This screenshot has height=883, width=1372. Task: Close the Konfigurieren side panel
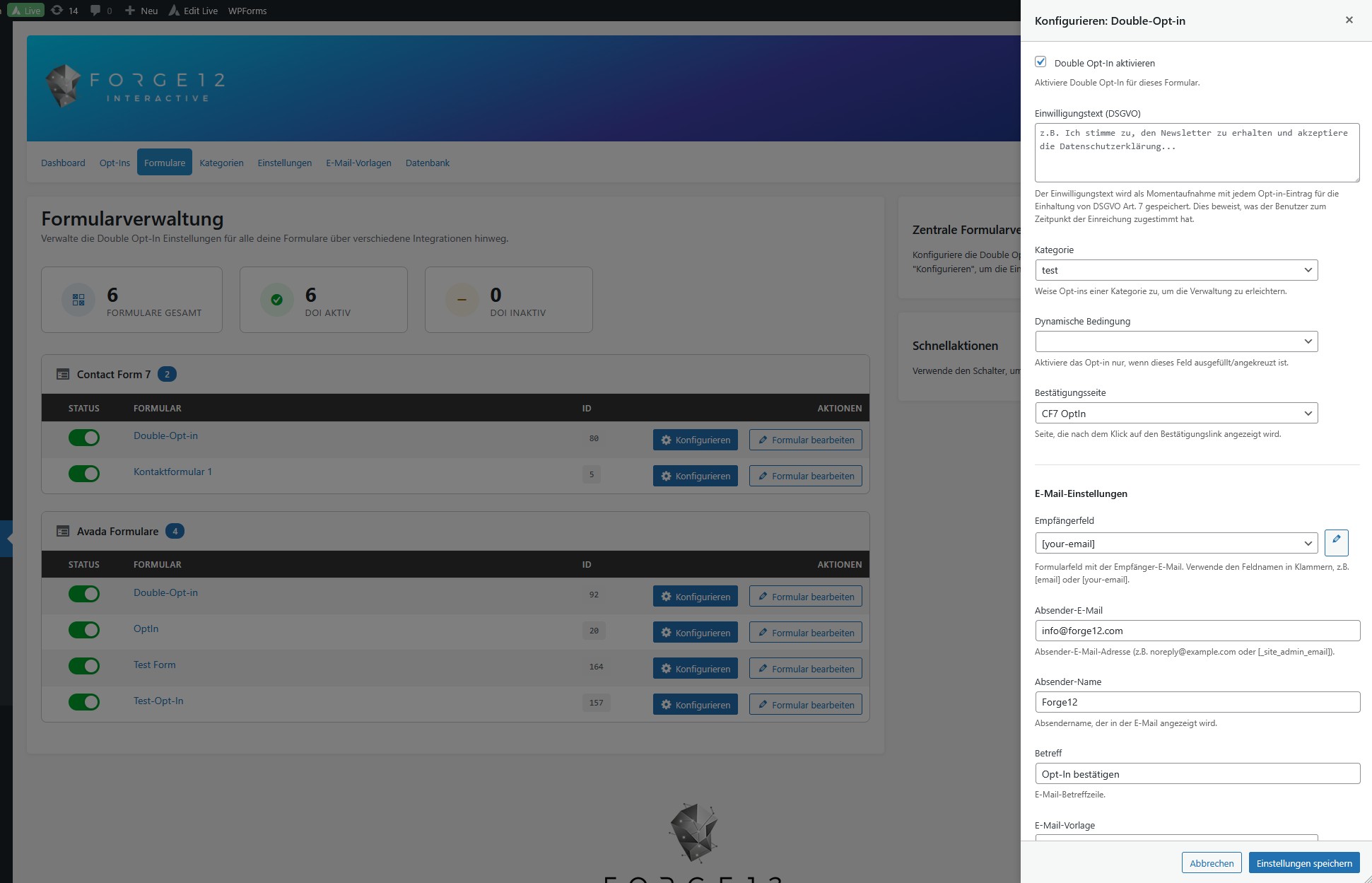coord(1349,20)
